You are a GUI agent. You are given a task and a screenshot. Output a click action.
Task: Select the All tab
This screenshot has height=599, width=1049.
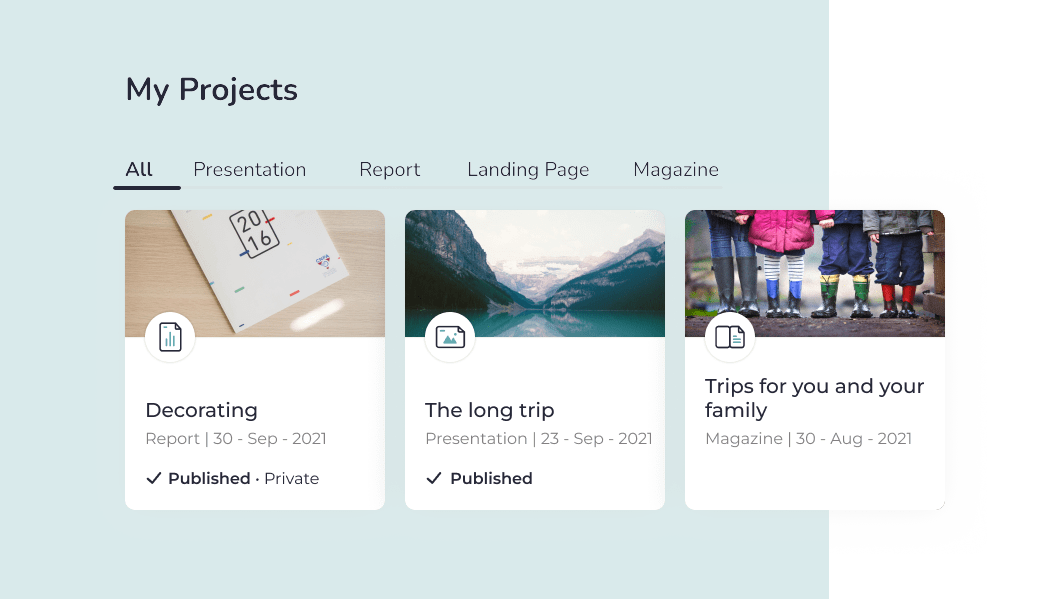[x=139, y=169]
